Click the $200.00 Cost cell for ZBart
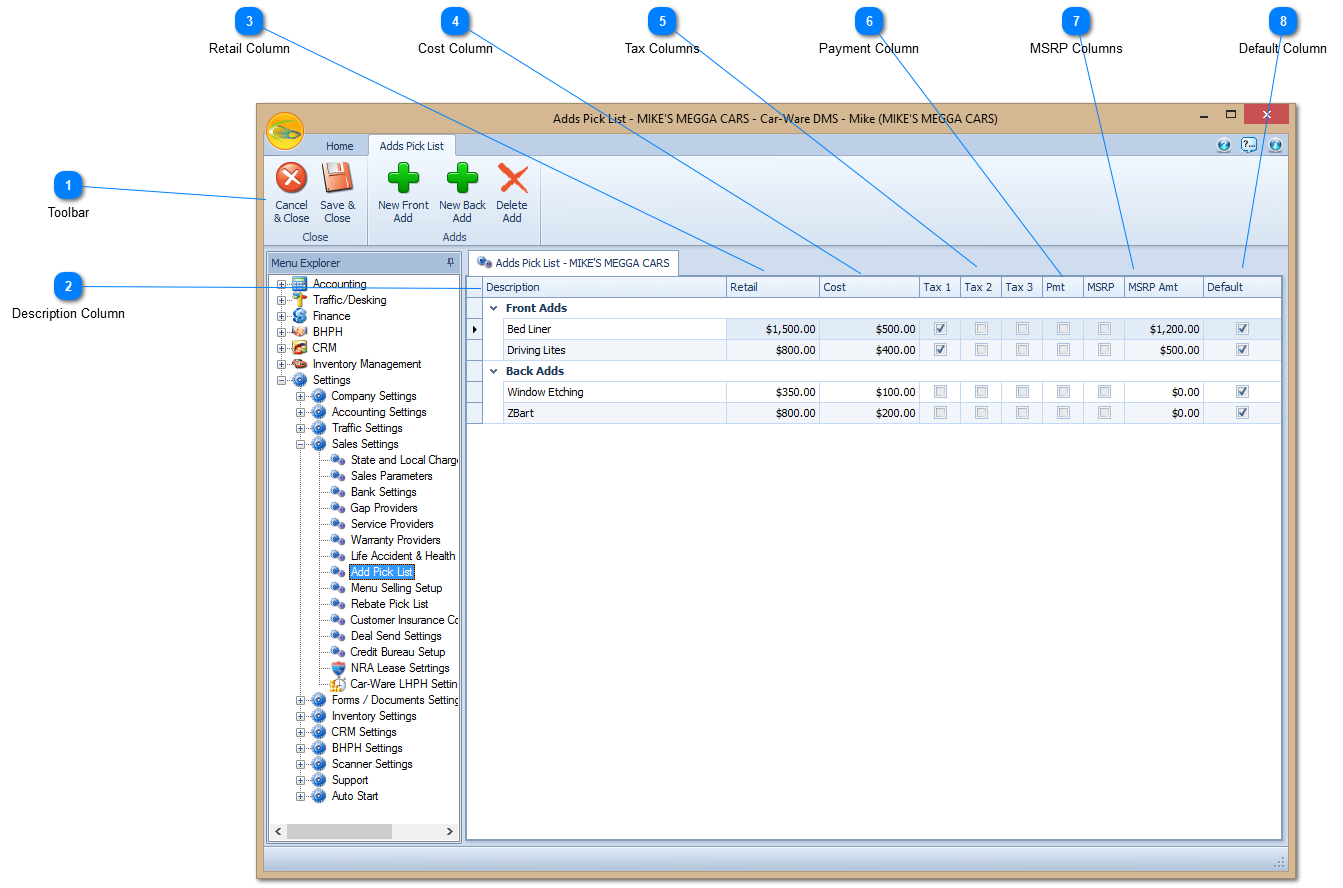Screen dimensions: 1343x888 pos(870,412)
